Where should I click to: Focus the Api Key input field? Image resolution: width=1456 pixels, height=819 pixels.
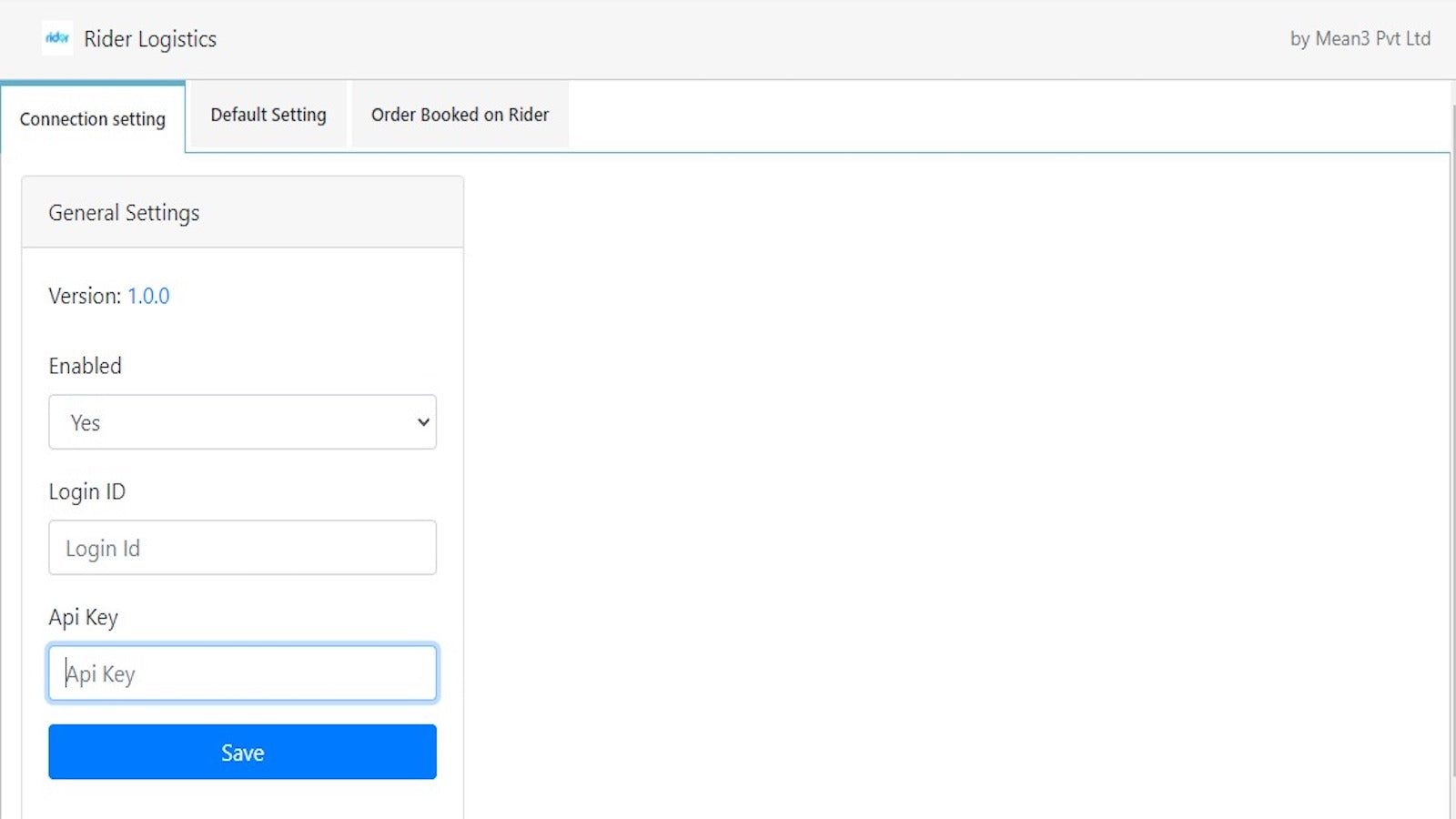tap(242, 672)
